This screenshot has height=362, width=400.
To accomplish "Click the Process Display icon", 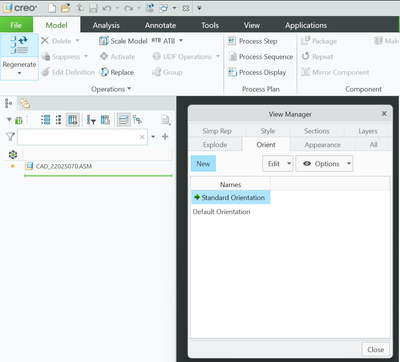I will coord(232,72).
